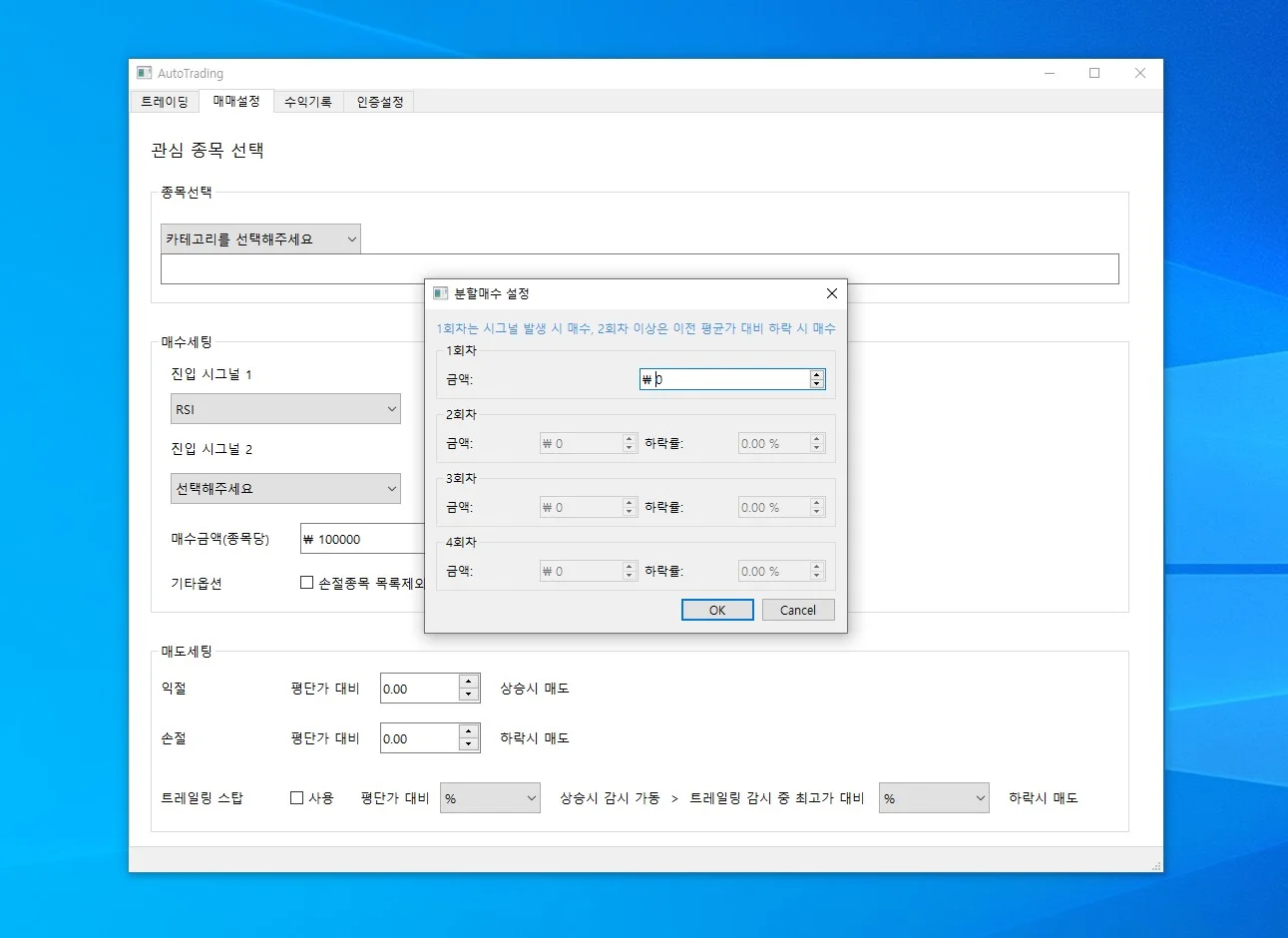Open the 카테고리를 선택해주세요 dropdown
Screen dimensions: 1288x938
click(260, 239)
